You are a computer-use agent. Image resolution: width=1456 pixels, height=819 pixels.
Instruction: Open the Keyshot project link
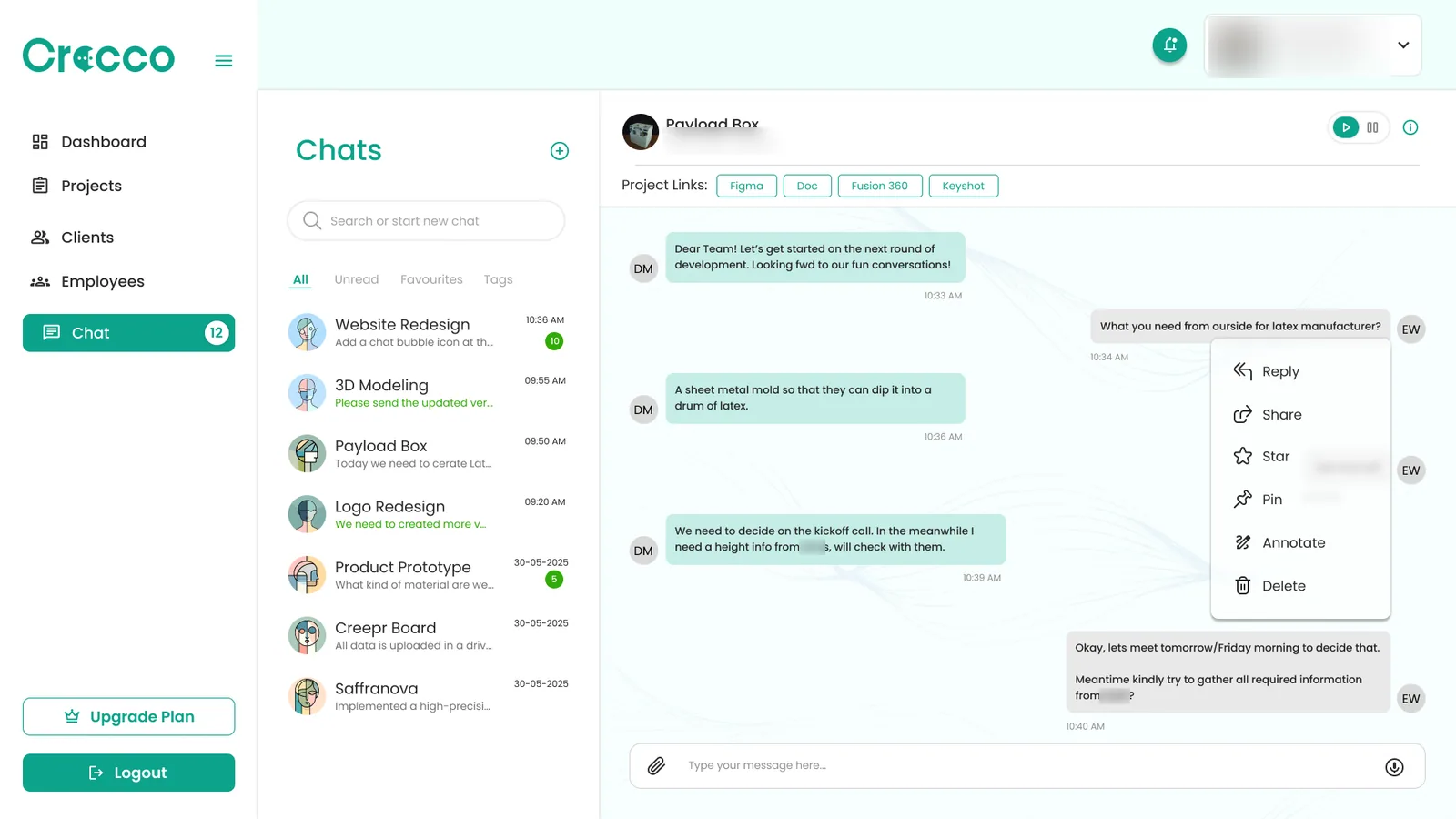point(963,186)
